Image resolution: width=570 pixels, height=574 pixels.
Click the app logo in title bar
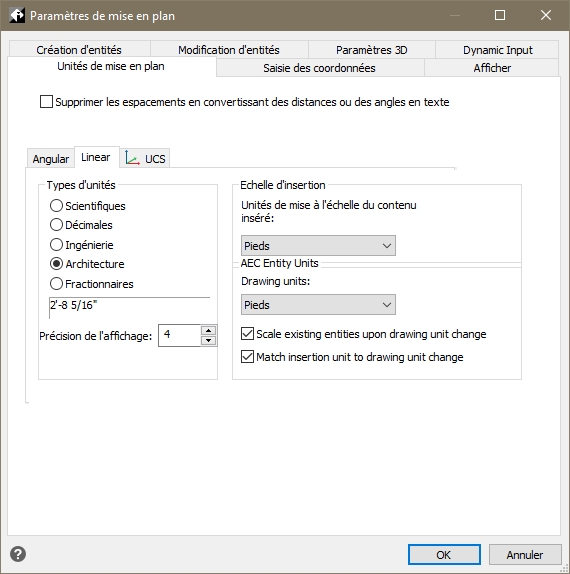click(x=17, y=15)
